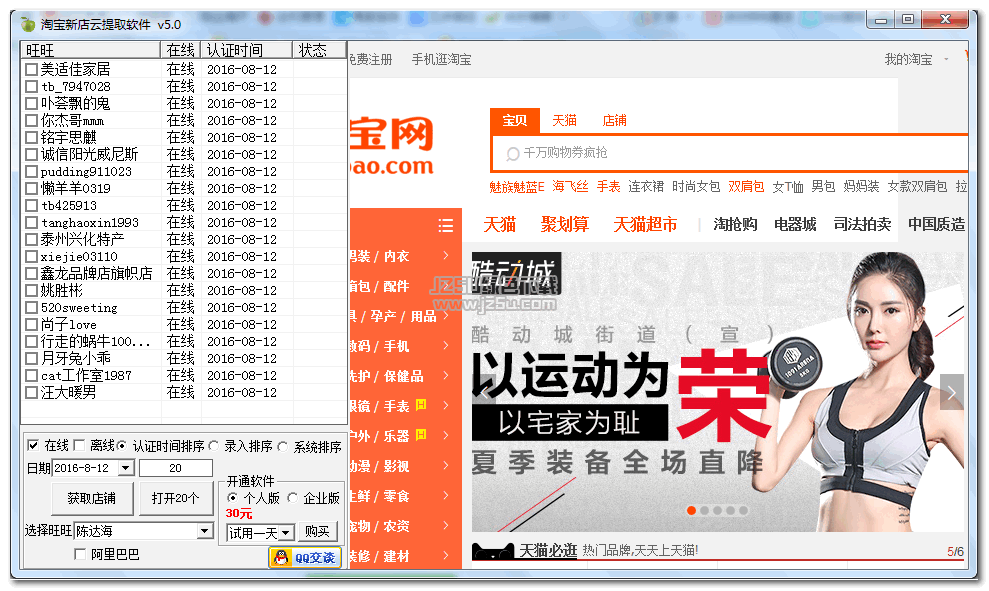
Task: Toggle the 在线 filter checkbox
Action: point(33,446)
